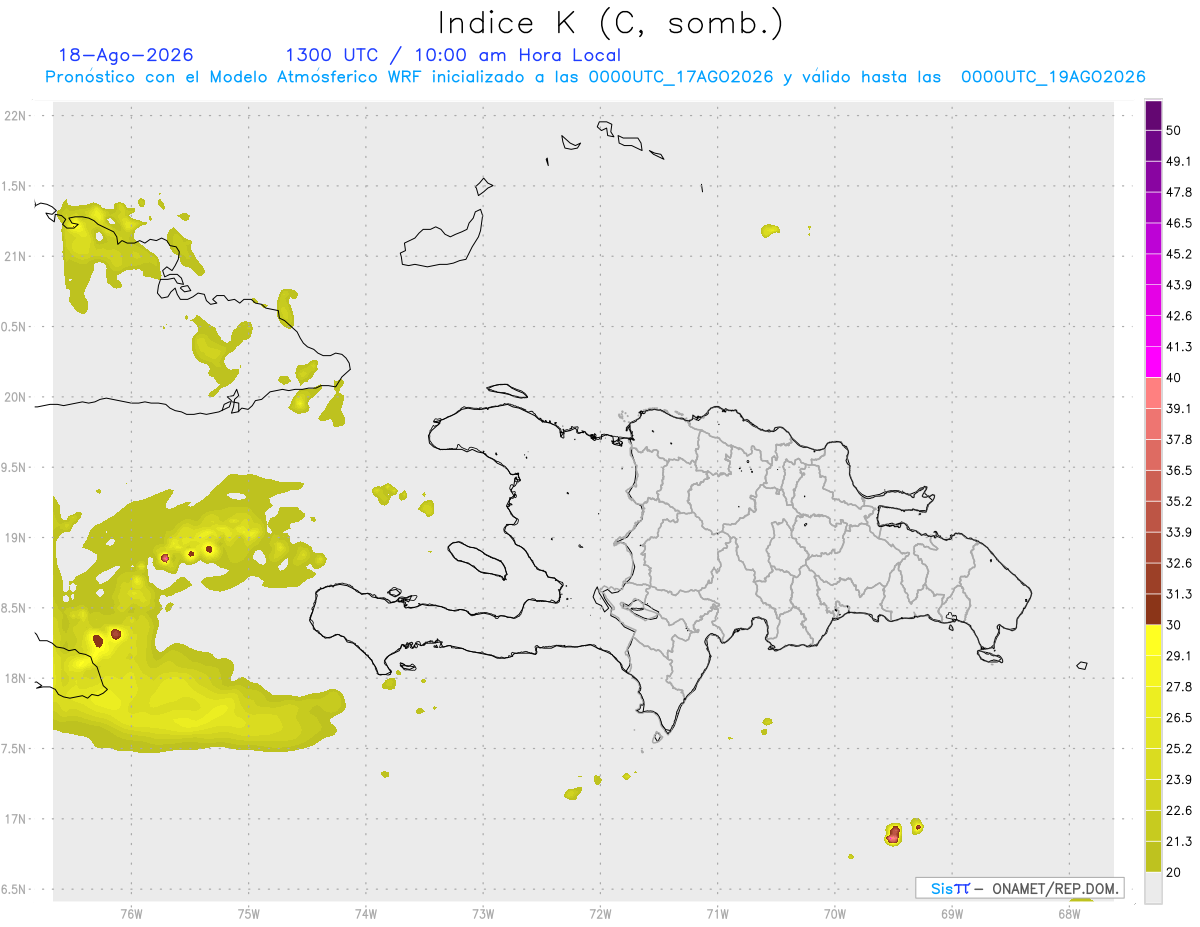1200x927 pixels.
Task: Click the '50' colorbar label
Action: pyautogui.click(x=1175, y=130)
